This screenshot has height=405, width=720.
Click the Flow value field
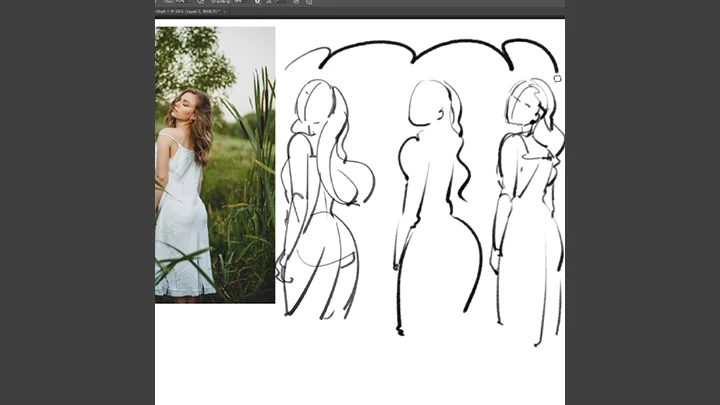[181, 2]
